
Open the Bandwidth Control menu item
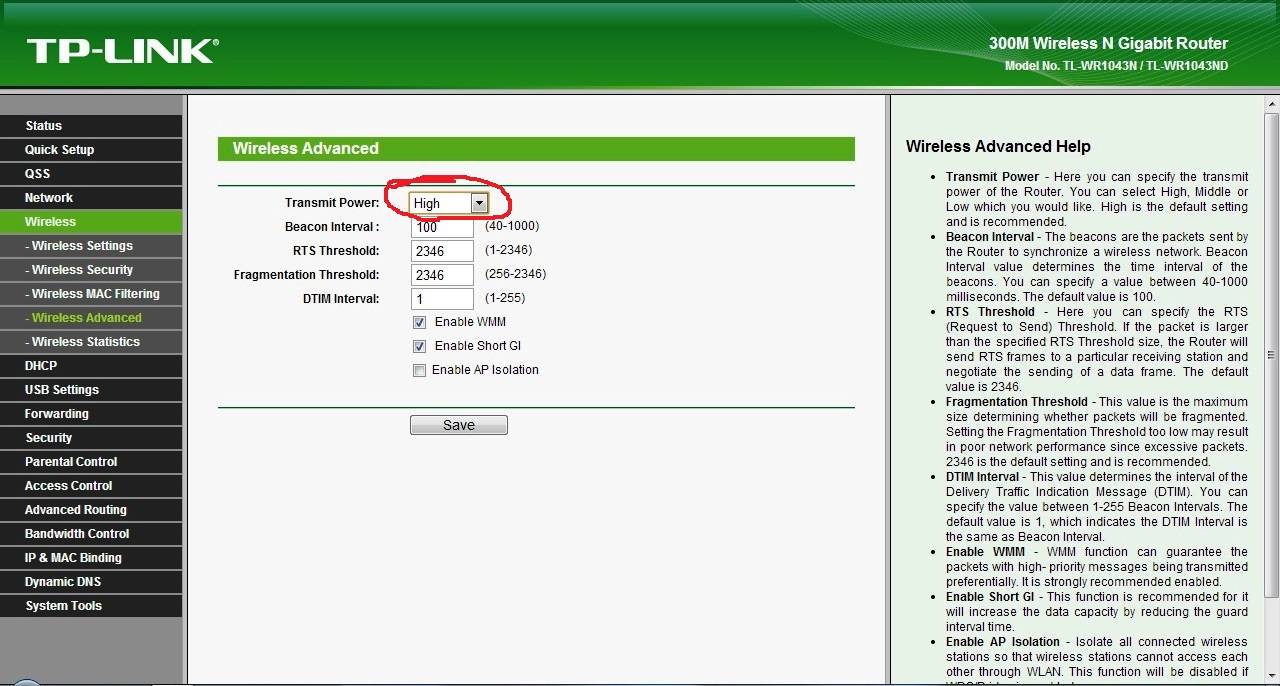[91, 534]
